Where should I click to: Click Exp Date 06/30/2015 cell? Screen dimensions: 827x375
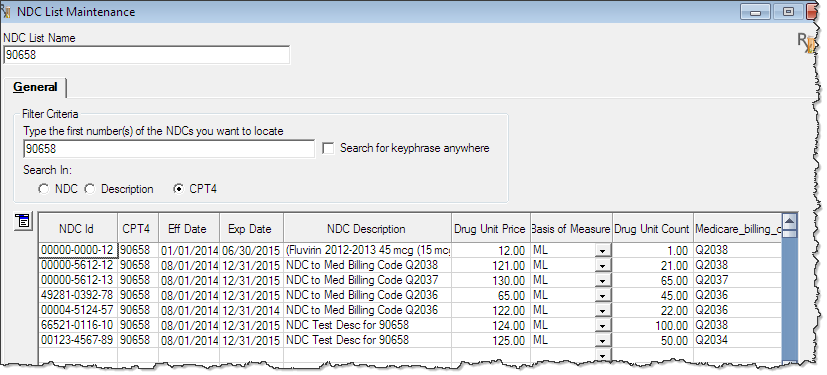coord(251,250)
